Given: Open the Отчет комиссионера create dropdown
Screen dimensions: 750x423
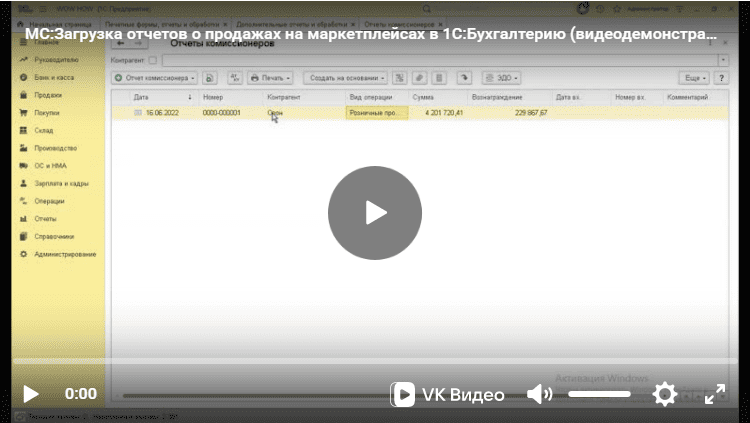Looking at the screenshot, I should [154, 78].
